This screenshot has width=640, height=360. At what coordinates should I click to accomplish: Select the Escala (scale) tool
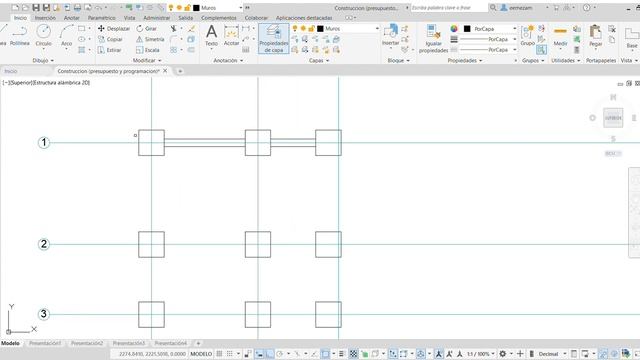point(148,50)
